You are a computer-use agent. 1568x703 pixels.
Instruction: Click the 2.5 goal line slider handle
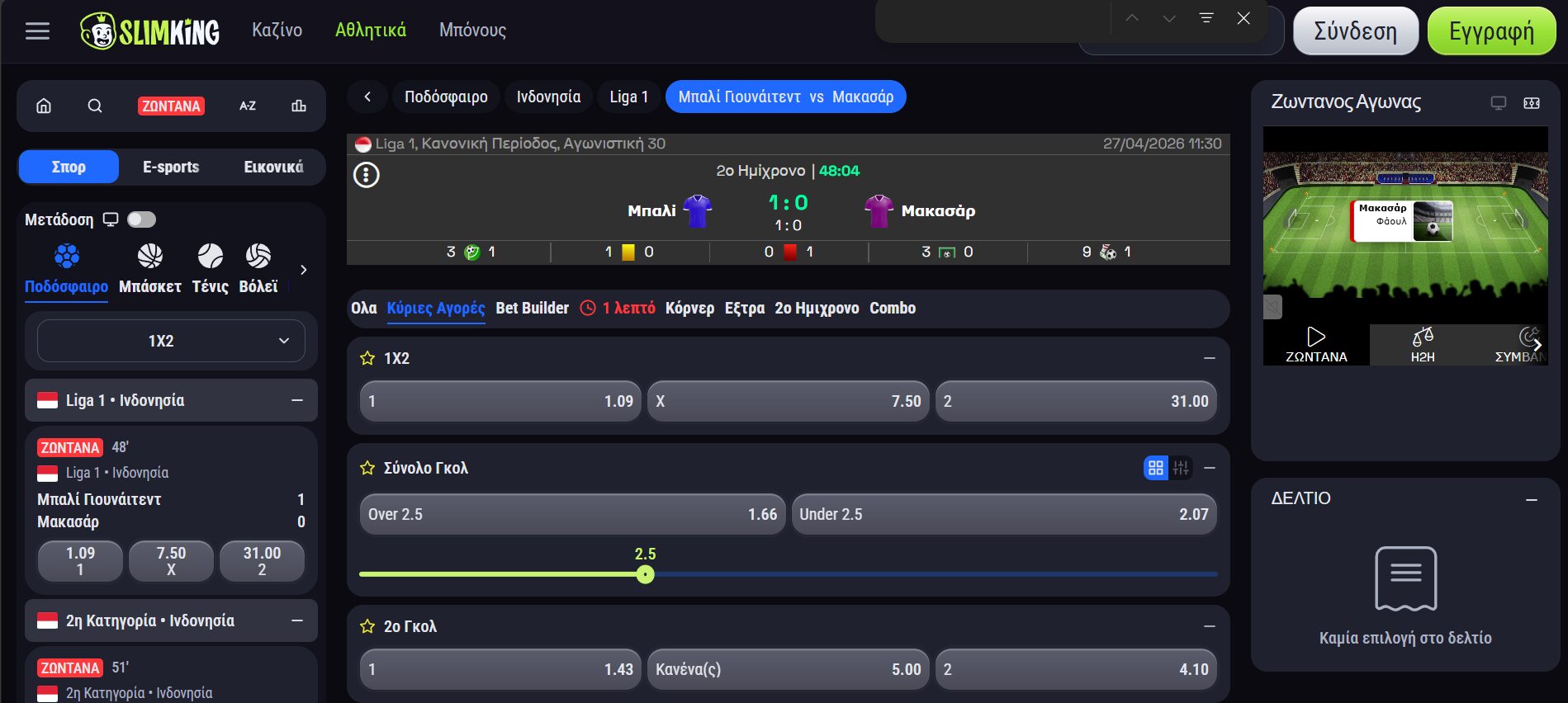[646, 574]
